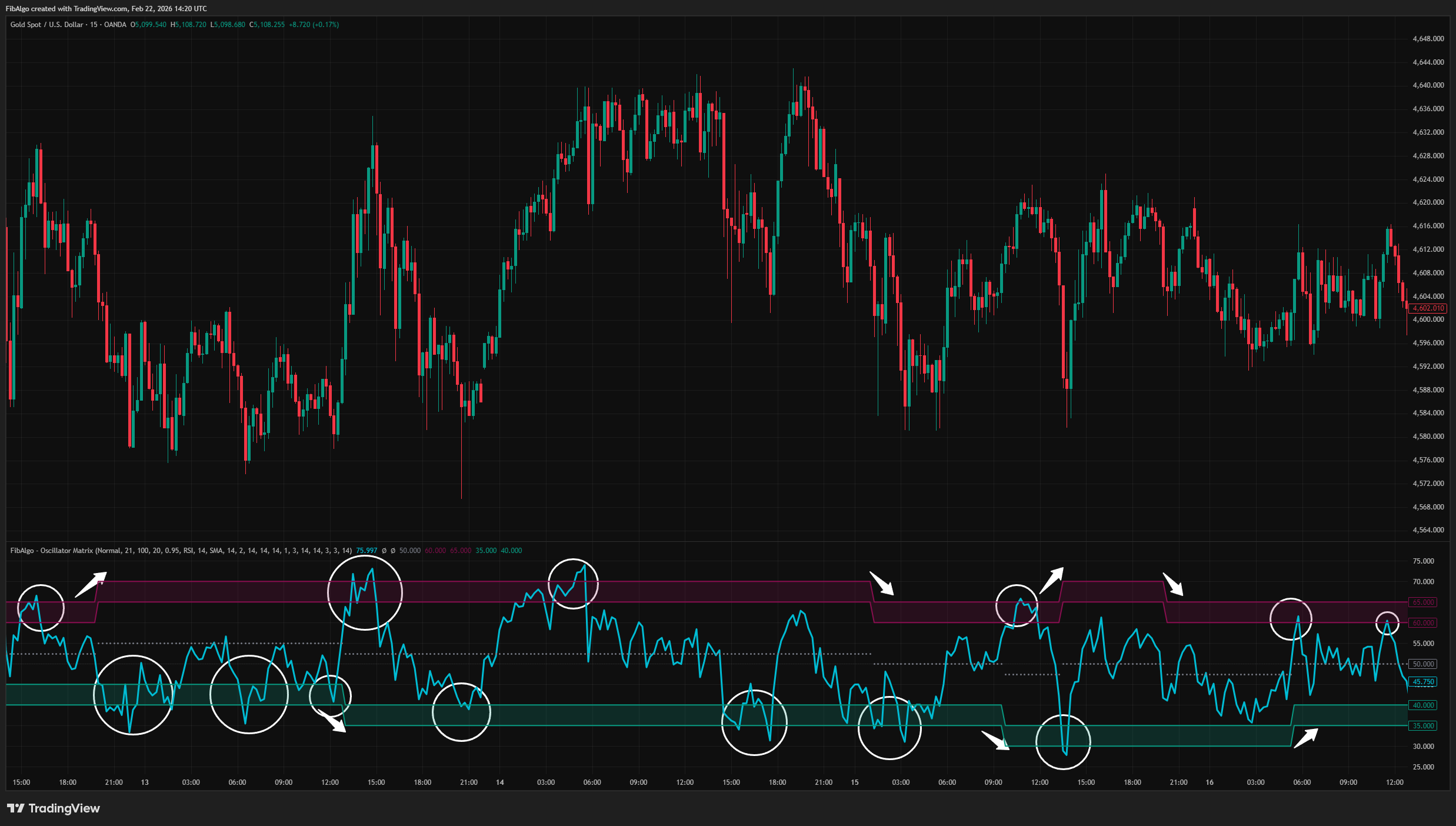Click the TradingView logo at bottom left
The width and height of the screenshot is (1456, 826).
pos(53,809)
